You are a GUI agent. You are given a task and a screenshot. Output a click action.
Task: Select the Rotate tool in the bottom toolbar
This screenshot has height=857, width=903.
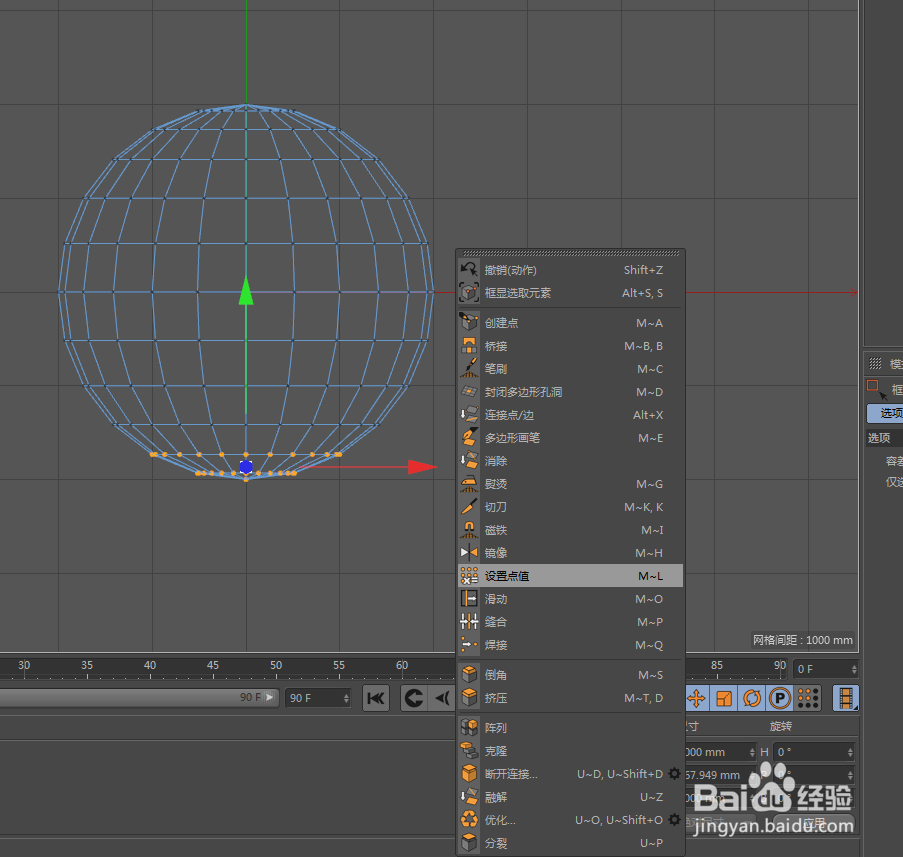click(x=752, y=697)
